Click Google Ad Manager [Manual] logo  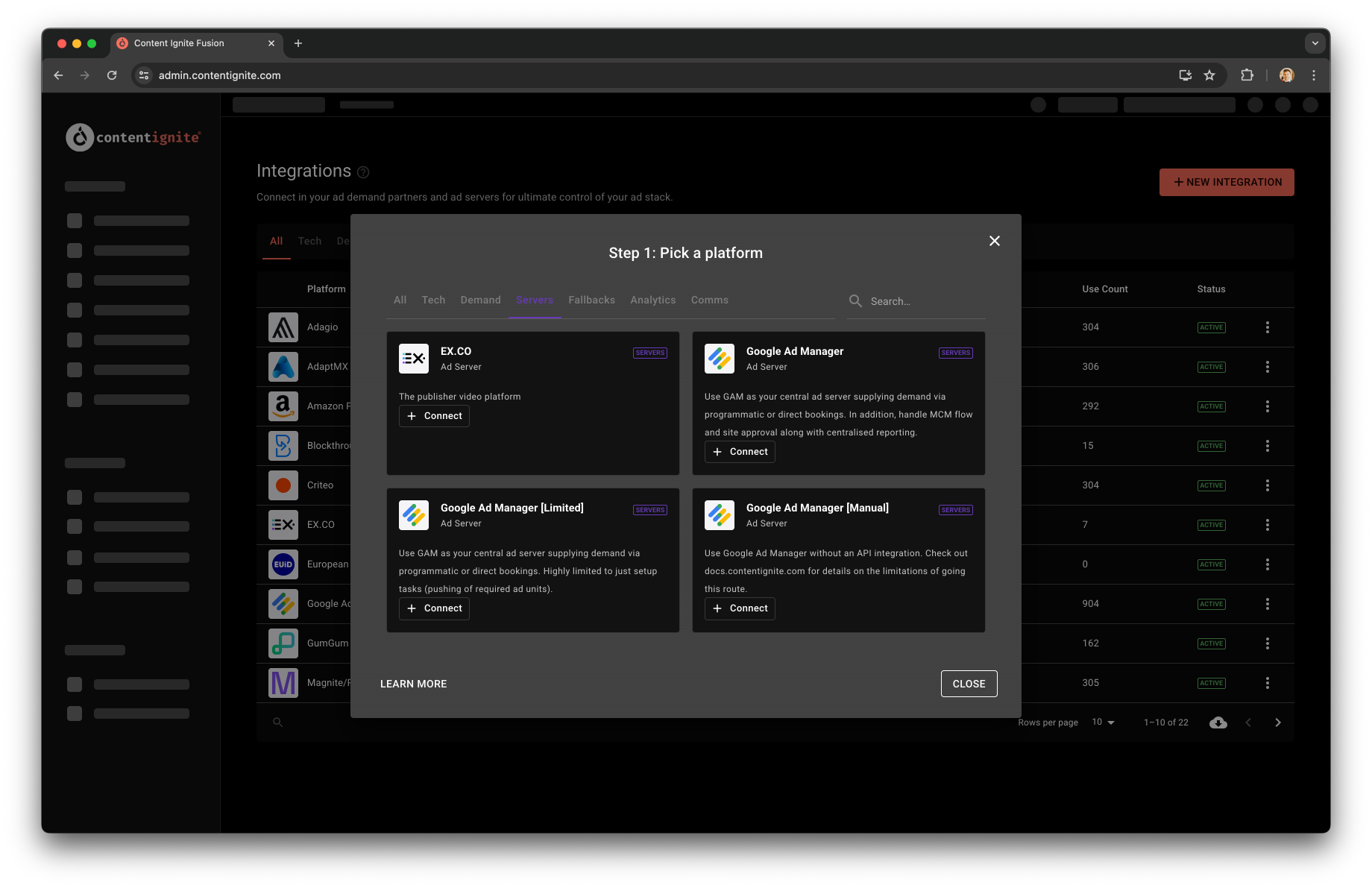tap(720, 515)
